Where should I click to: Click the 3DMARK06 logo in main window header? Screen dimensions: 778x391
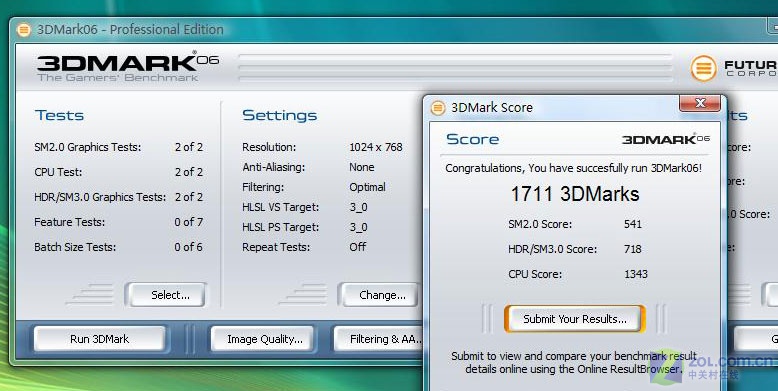click(x=128, y=62)
